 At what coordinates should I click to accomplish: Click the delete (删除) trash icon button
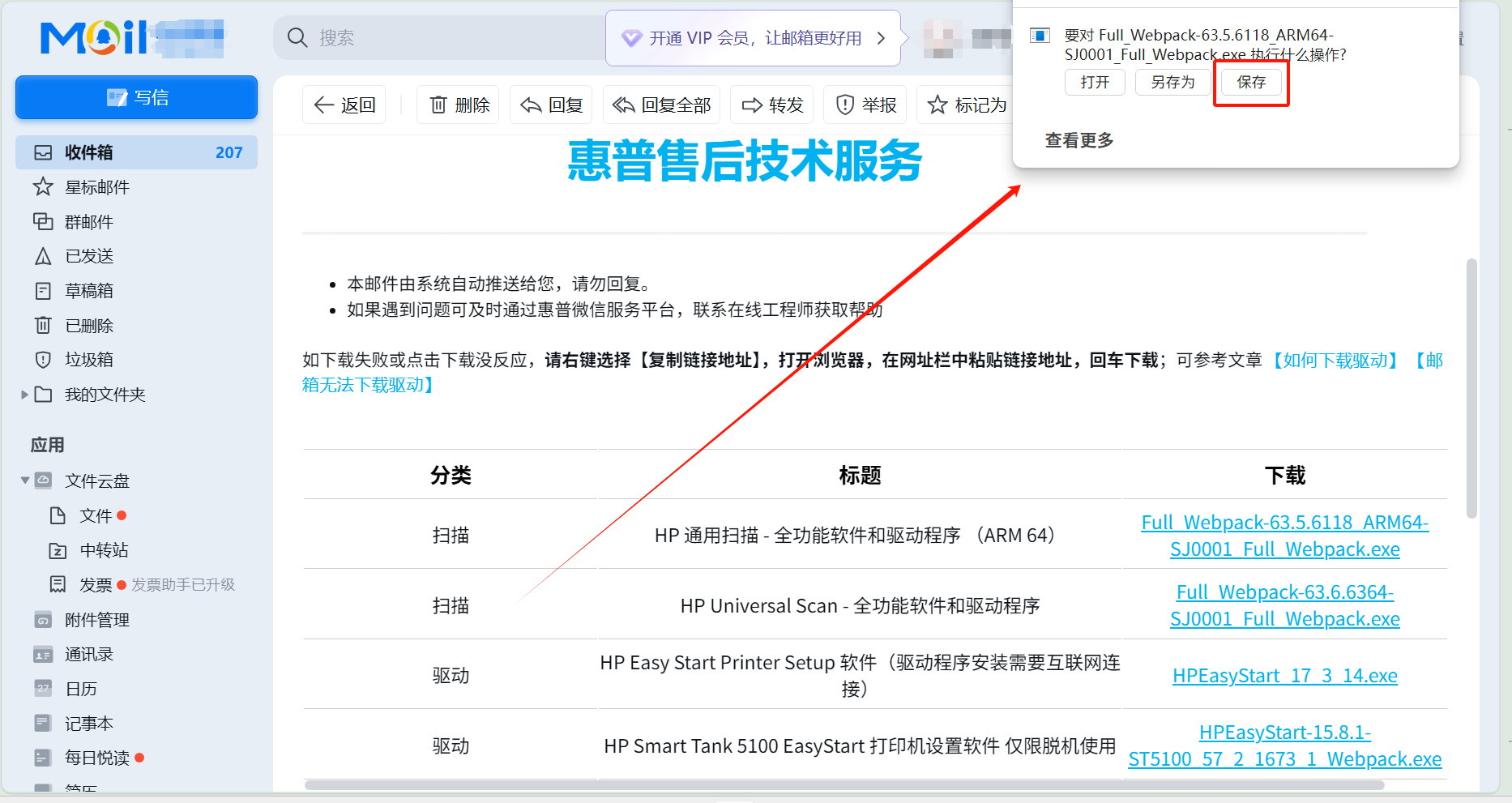pyautogui.click(x=459, y=105)
